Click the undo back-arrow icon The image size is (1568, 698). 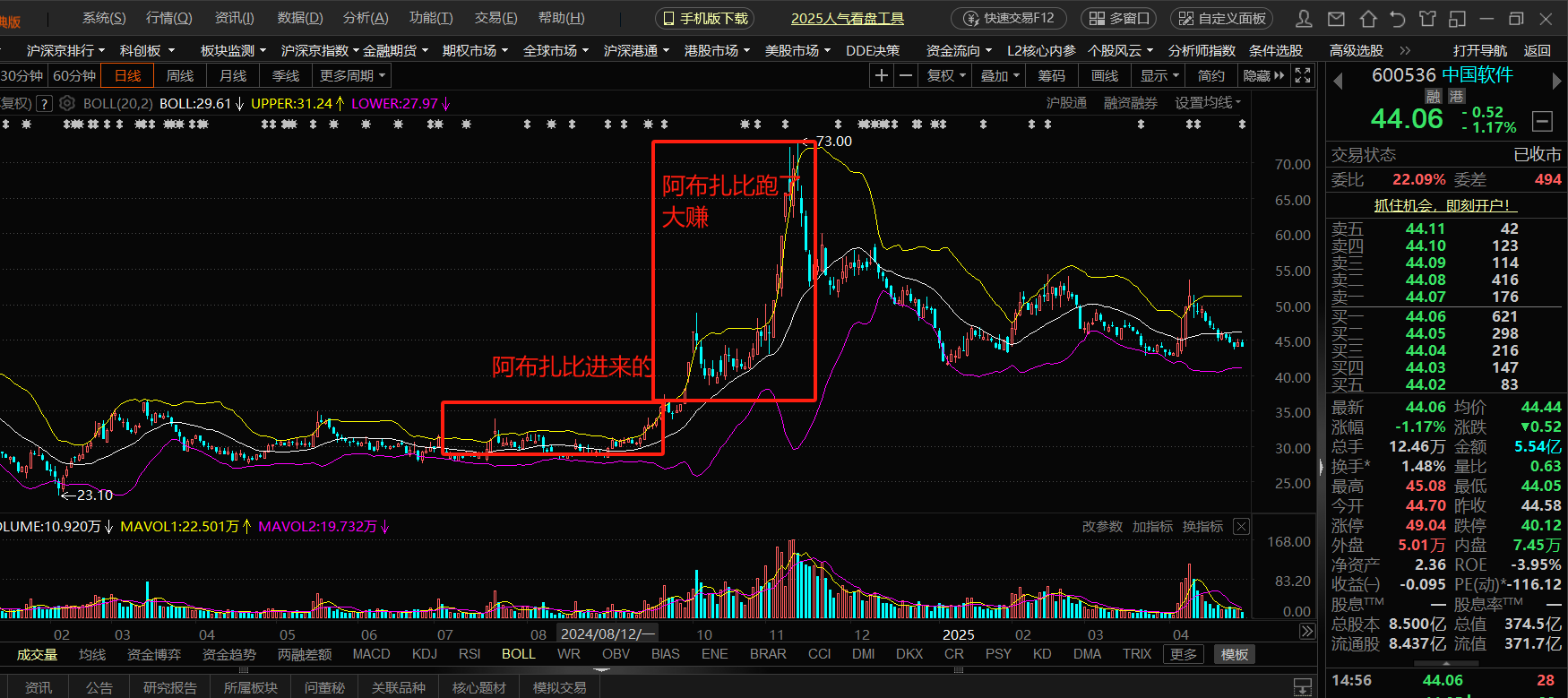[1398, 18]
